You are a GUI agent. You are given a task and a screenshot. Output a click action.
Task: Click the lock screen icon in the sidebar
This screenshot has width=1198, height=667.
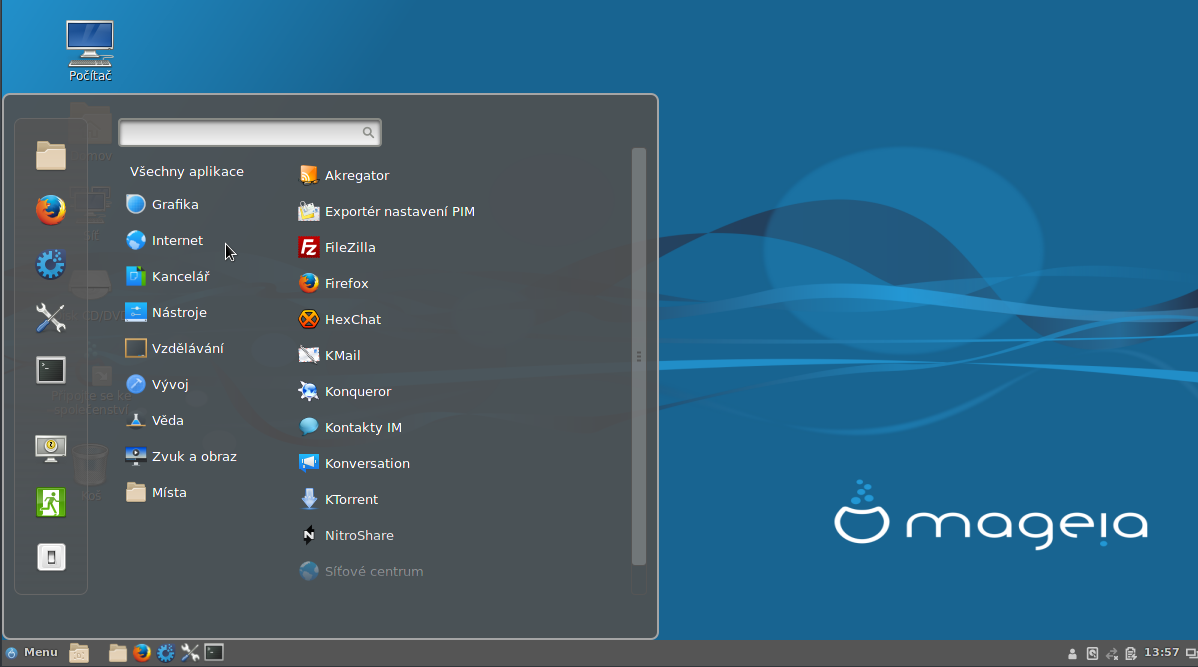(x=51, y=448)
